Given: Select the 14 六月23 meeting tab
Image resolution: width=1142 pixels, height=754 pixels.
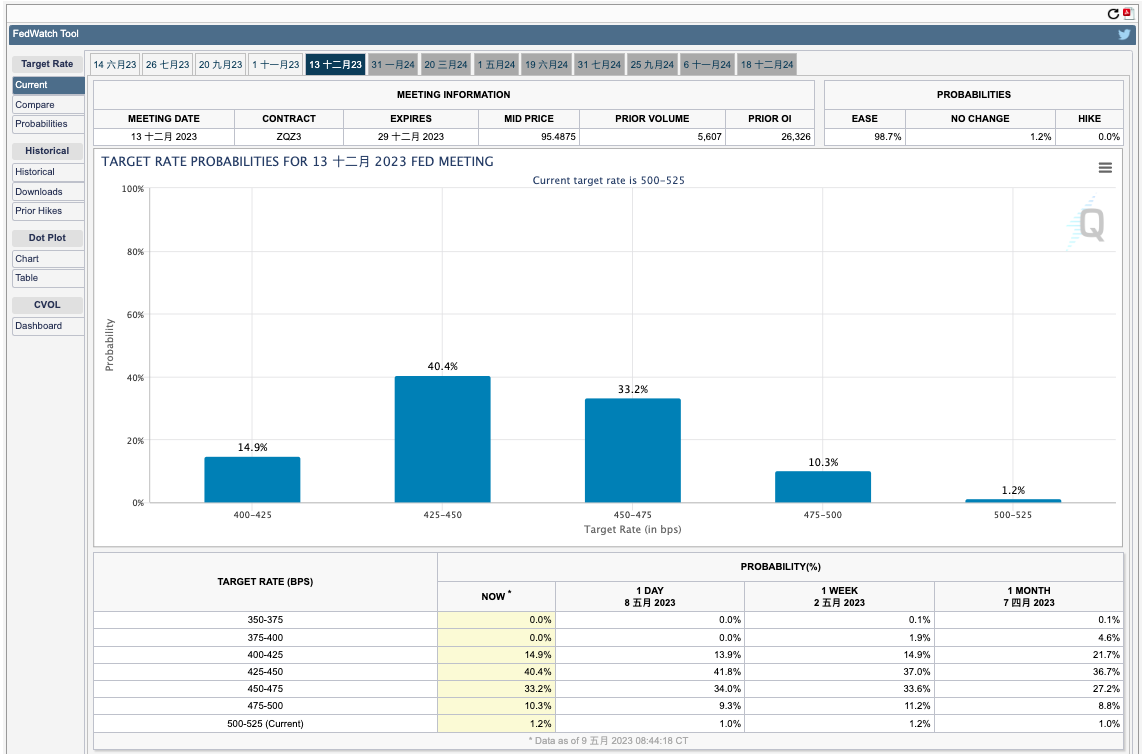Looking at the screenshot, I should (115, 65).
